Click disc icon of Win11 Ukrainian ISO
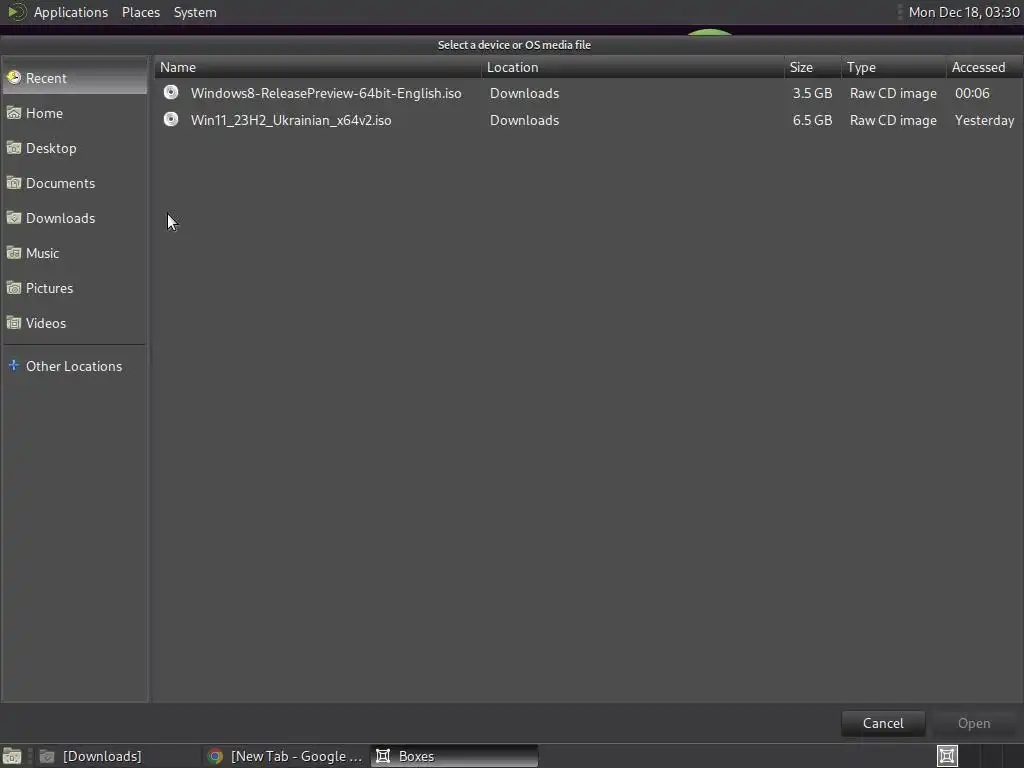The height and width of the screenshot is (768, 1024). (171, 119)
